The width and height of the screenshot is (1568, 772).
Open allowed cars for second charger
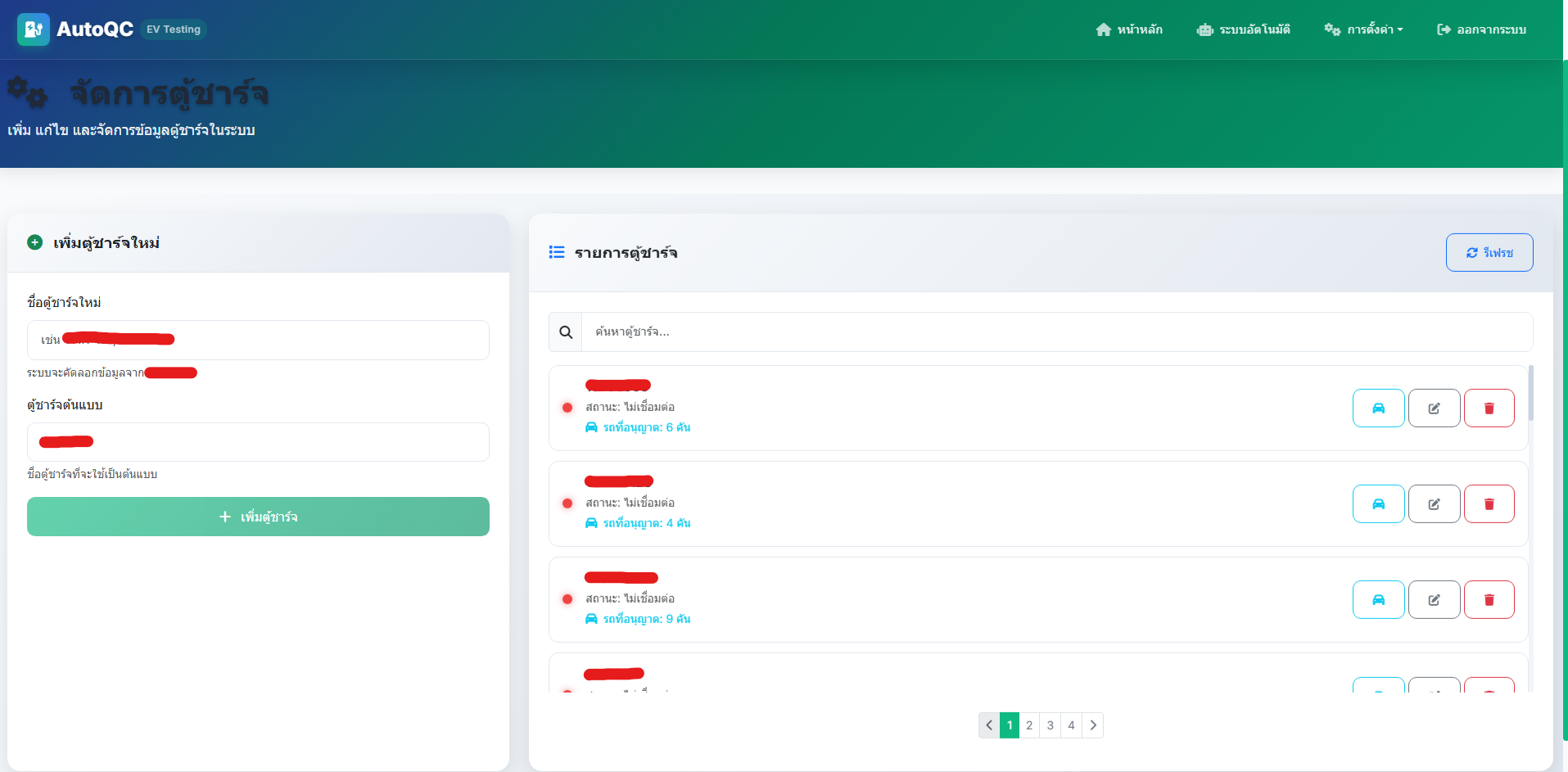1378,503
